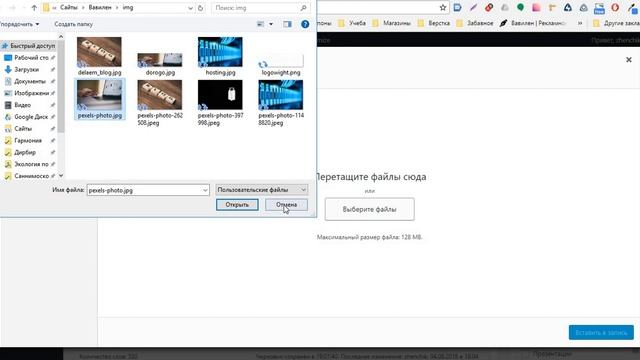Refresh the img folder listing
The width and height of the screenshot is (640, 360).
point(200,8)
